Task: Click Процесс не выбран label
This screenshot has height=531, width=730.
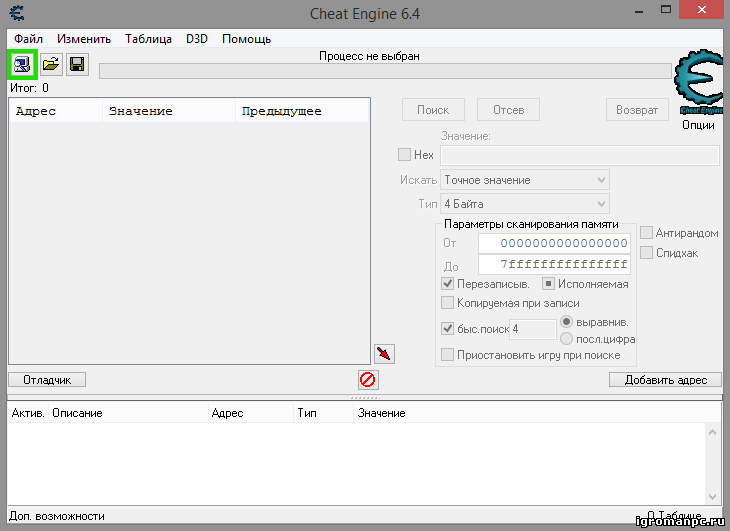Action: click(369, 56)
